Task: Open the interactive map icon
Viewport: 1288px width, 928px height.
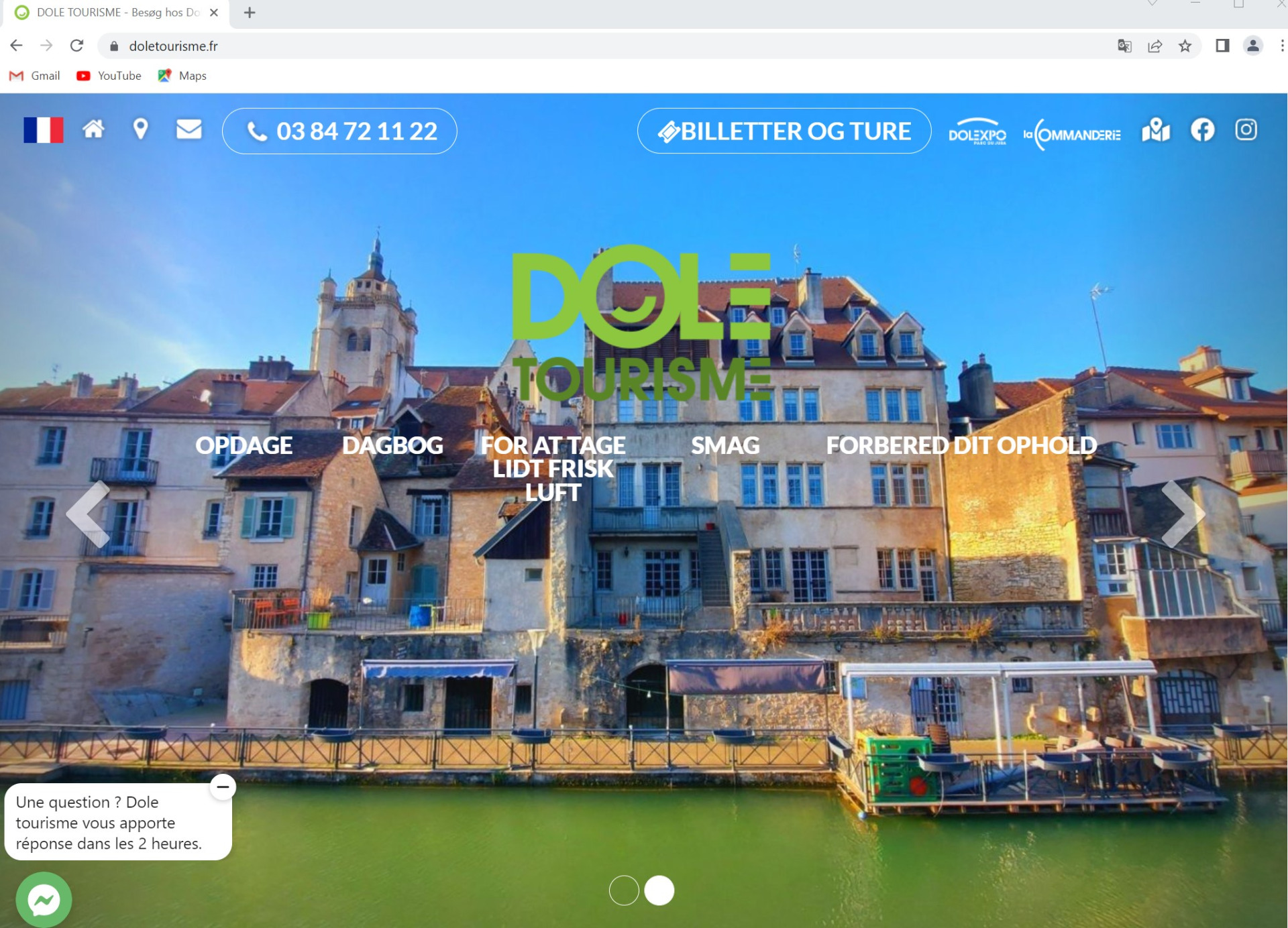Action: (x=1156, y=129)
